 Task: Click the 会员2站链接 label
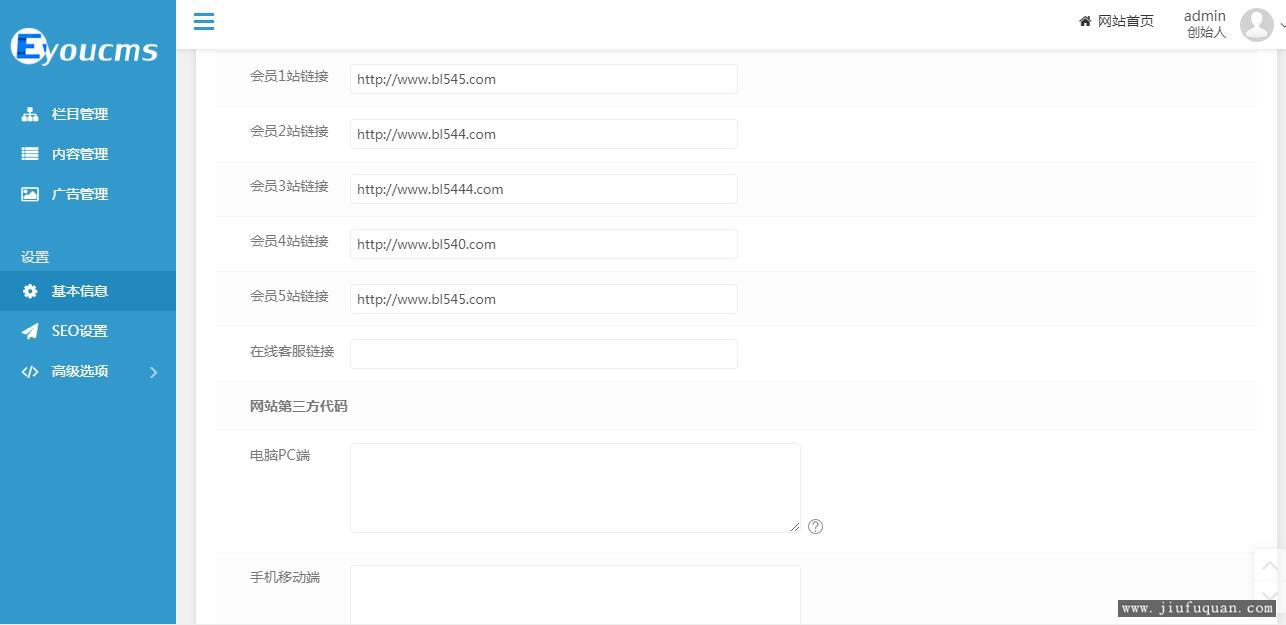click(289, 131)
